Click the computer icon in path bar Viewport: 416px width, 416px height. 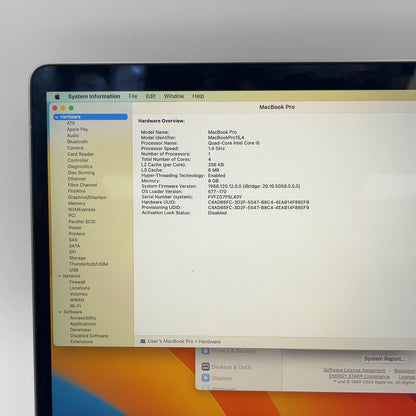143,341
